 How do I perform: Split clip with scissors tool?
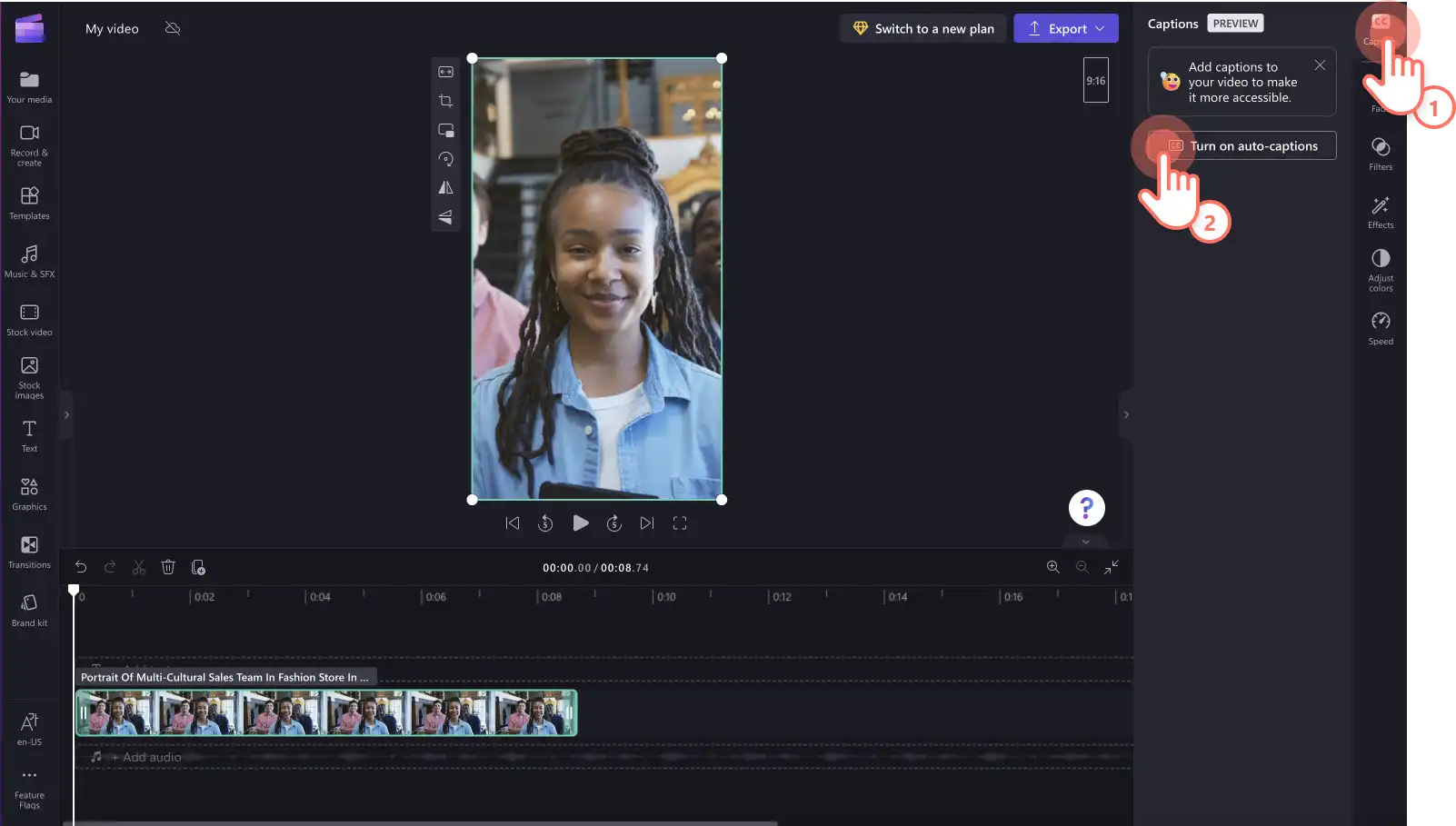click(x=139, y=567)
